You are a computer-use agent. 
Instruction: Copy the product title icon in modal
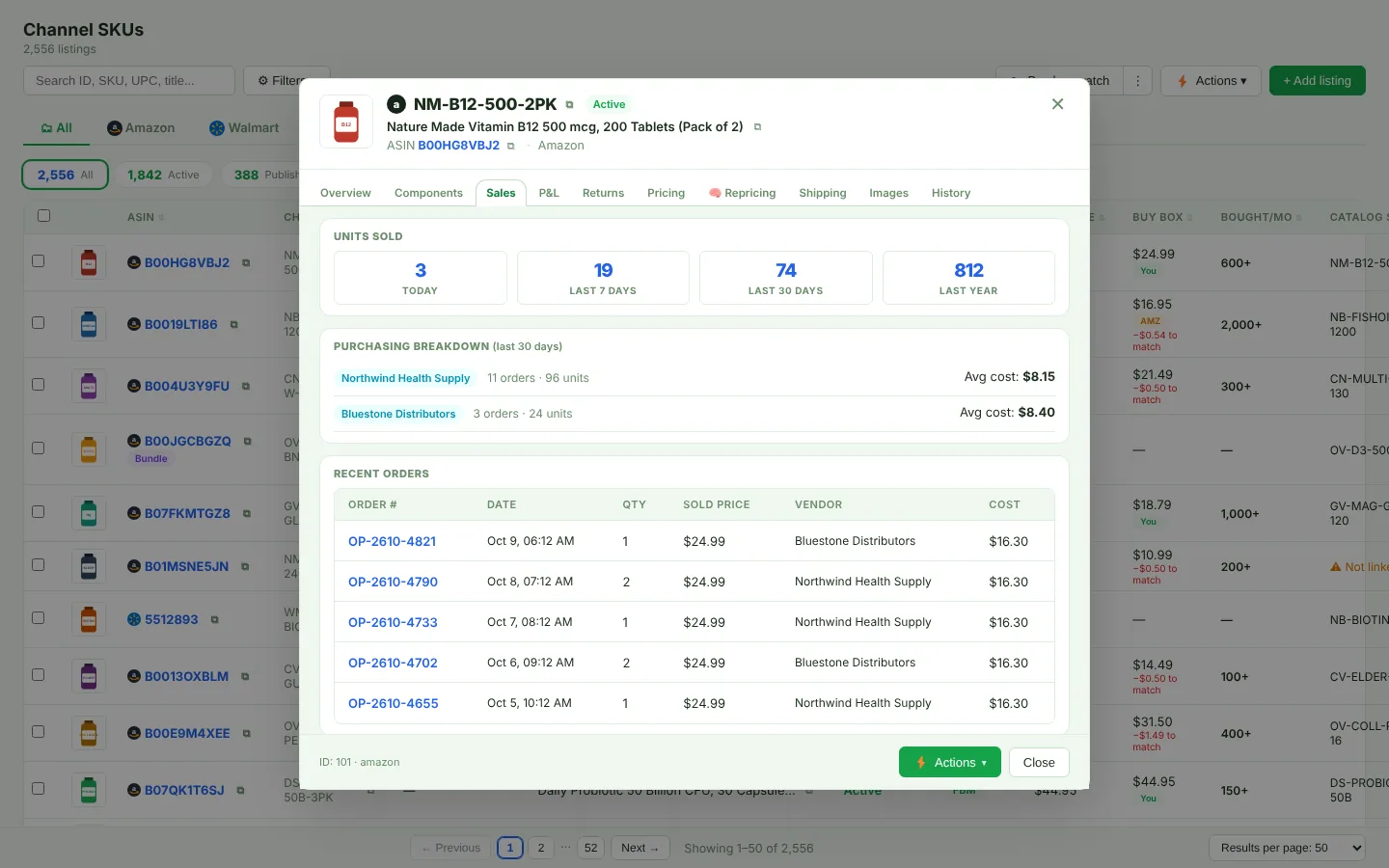coord(757,126)
